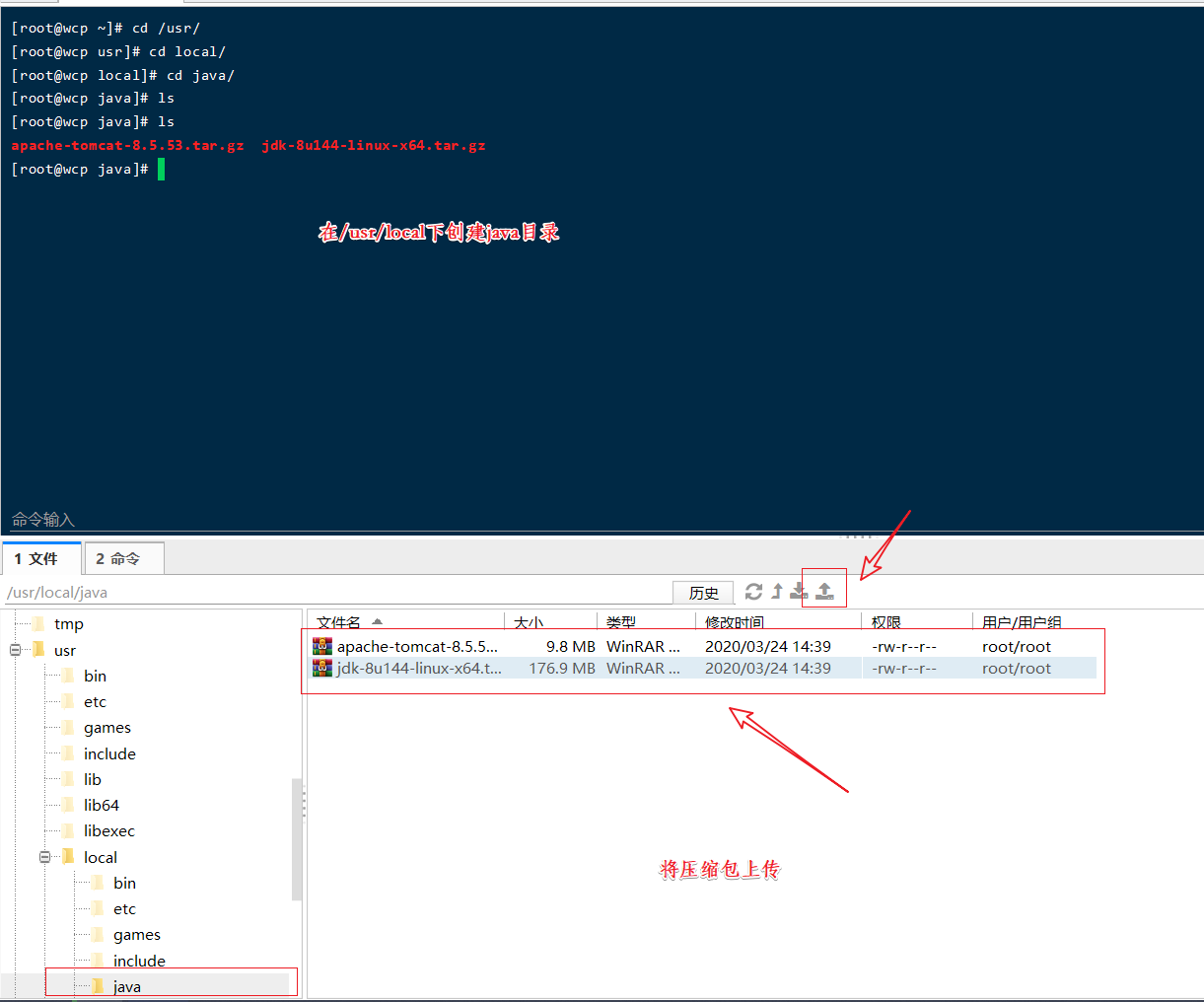Click the upload file icon
Screen dimensions: 1204x1002
pos(824,592)
